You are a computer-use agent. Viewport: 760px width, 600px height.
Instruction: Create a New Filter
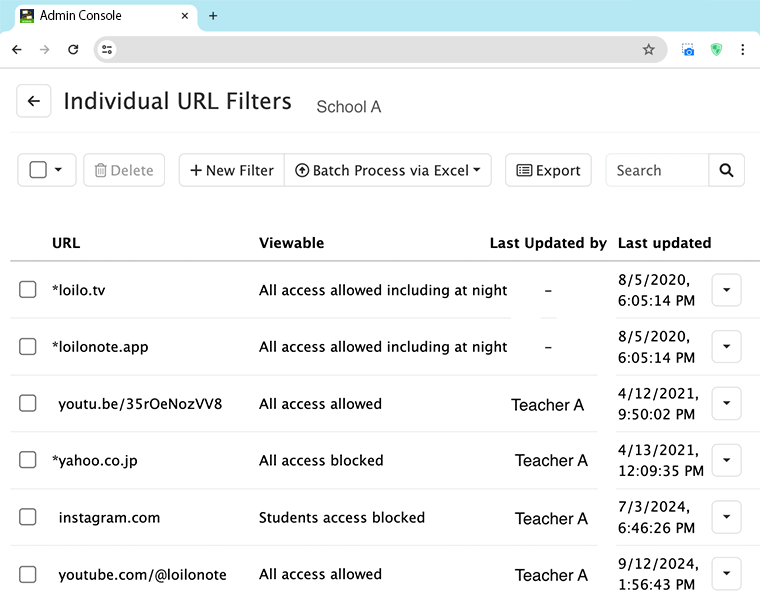232,170
